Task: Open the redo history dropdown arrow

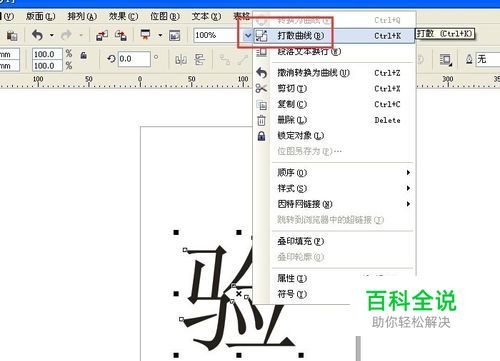Action: (x=81, y=35)
